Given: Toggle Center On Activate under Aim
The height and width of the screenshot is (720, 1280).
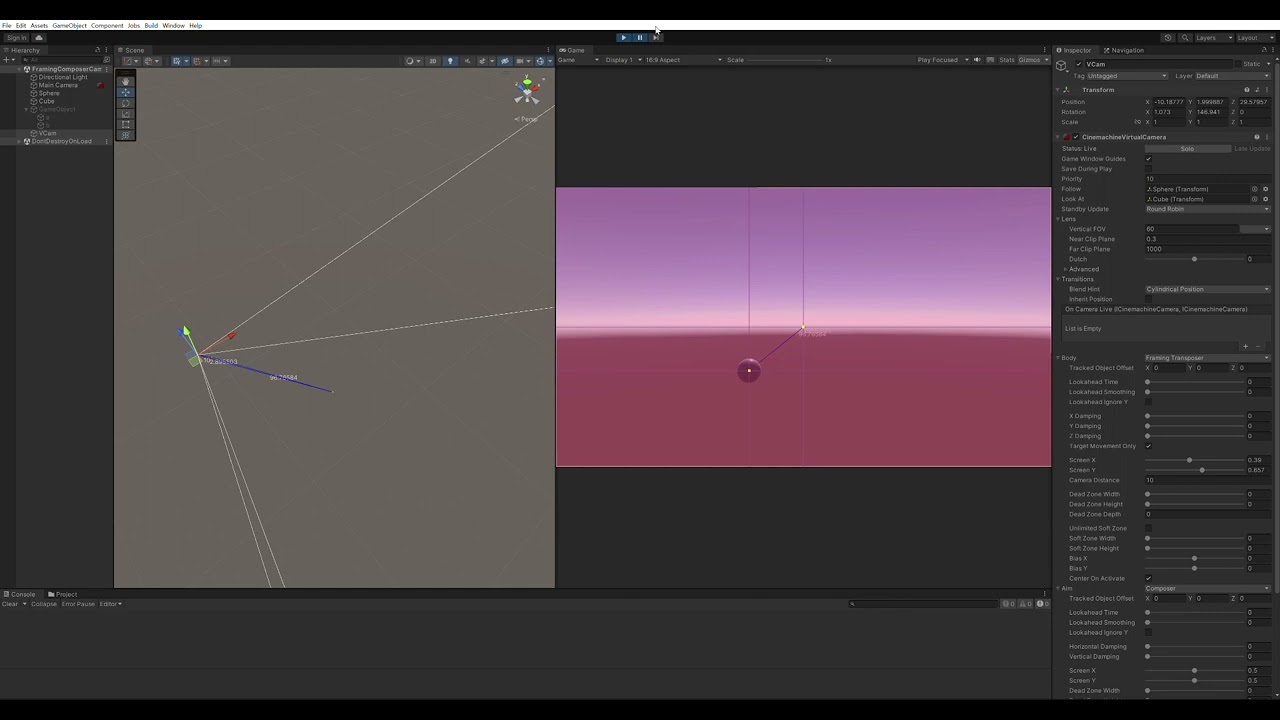Looking at the screenshot, I should click(x=1148, y=578).
